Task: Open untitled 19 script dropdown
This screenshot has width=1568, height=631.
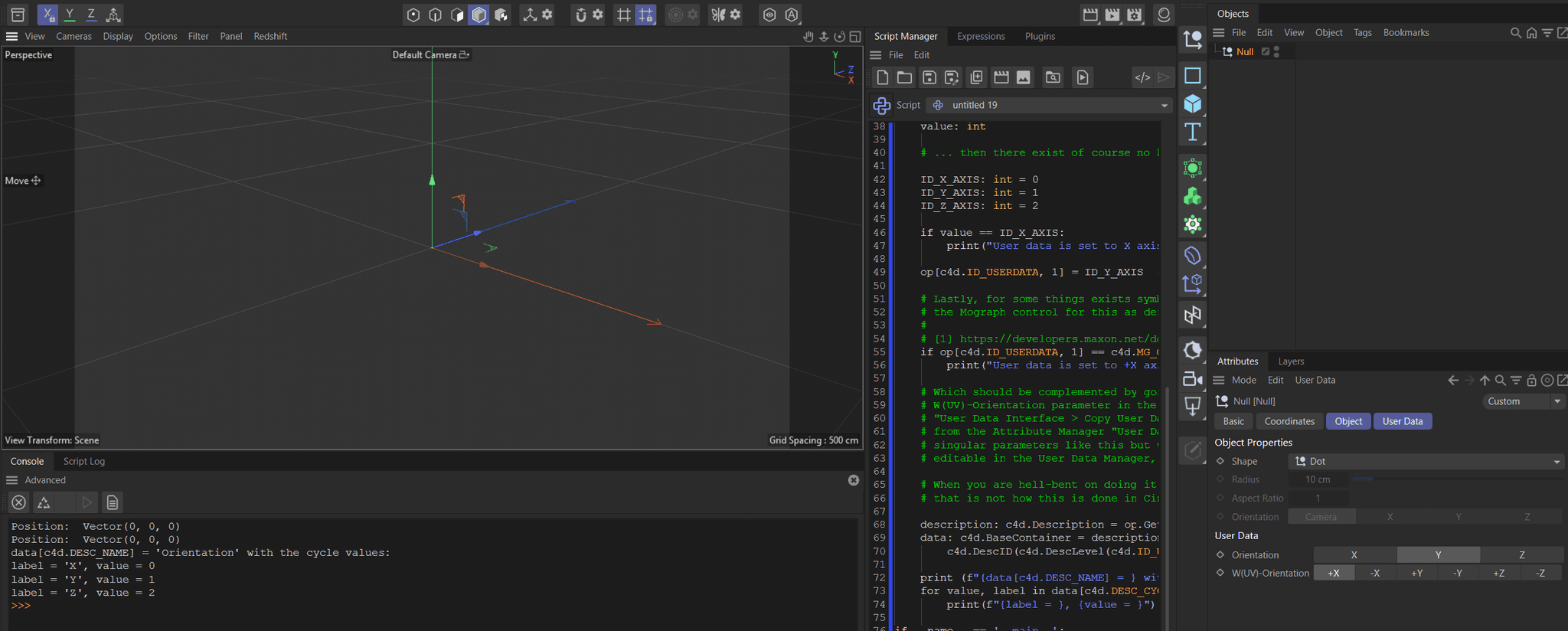Action: 1050,106
